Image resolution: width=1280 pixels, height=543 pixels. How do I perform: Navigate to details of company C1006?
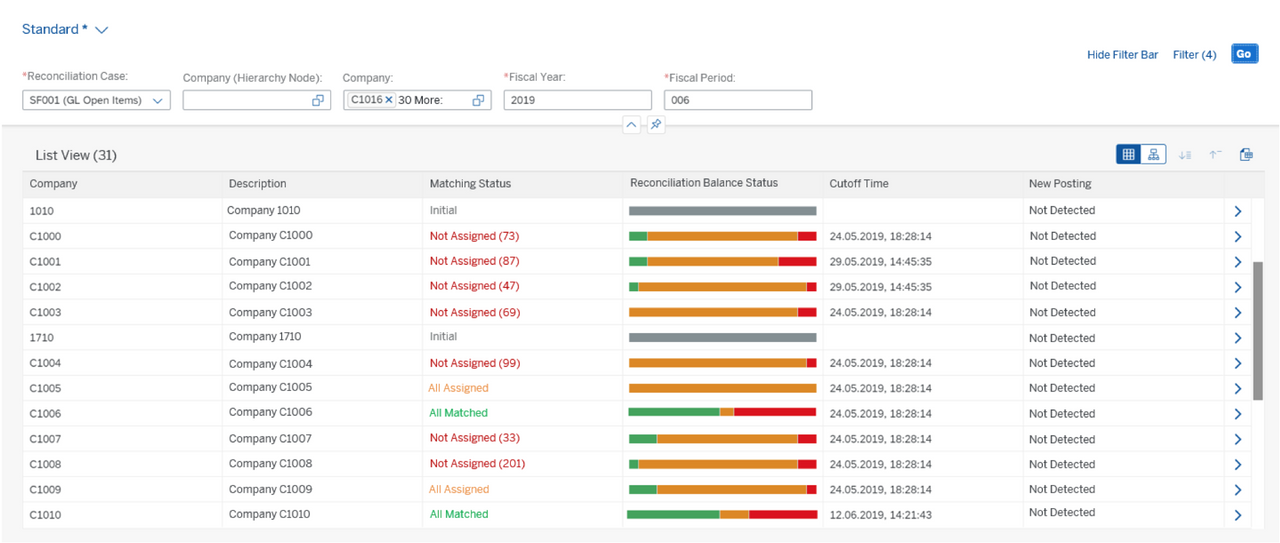(x=1237, y=414)
